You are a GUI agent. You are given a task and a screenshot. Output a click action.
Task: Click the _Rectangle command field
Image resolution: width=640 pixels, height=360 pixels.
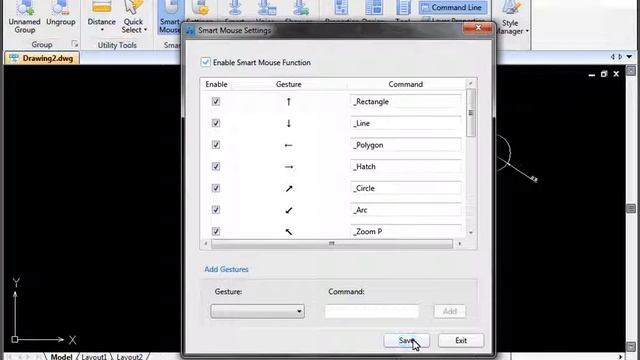pos(406,102)
